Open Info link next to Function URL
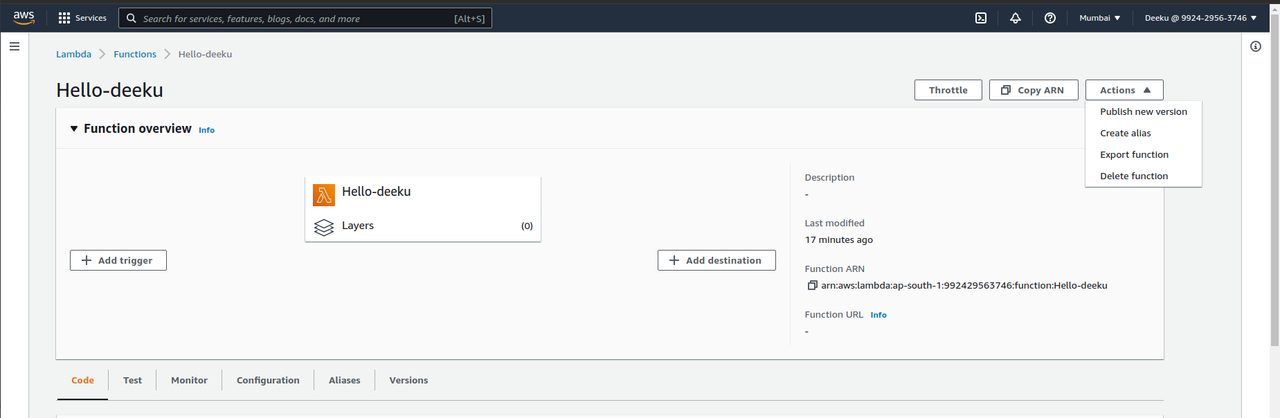 tap(878, 315)
